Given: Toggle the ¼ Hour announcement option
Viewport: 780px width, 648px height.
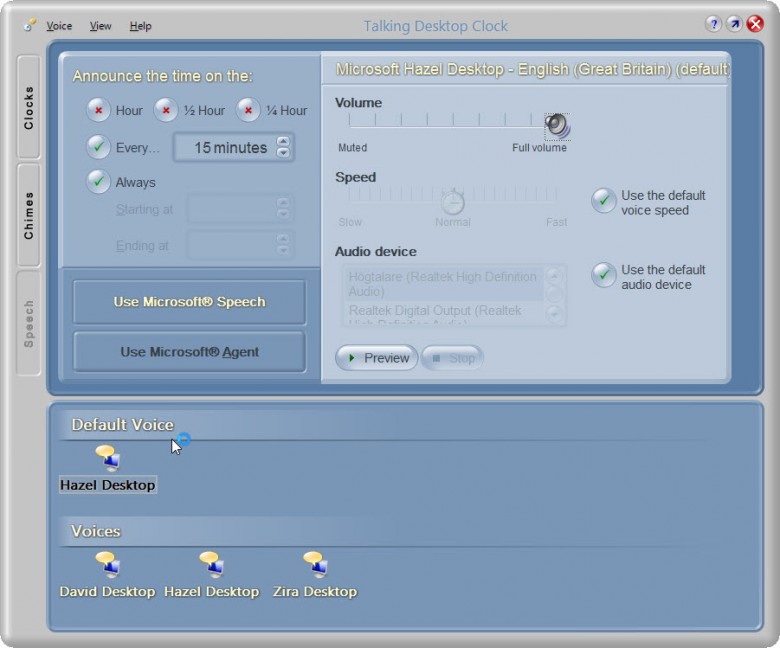Looking at the screenshot, I should coord(248,110).
